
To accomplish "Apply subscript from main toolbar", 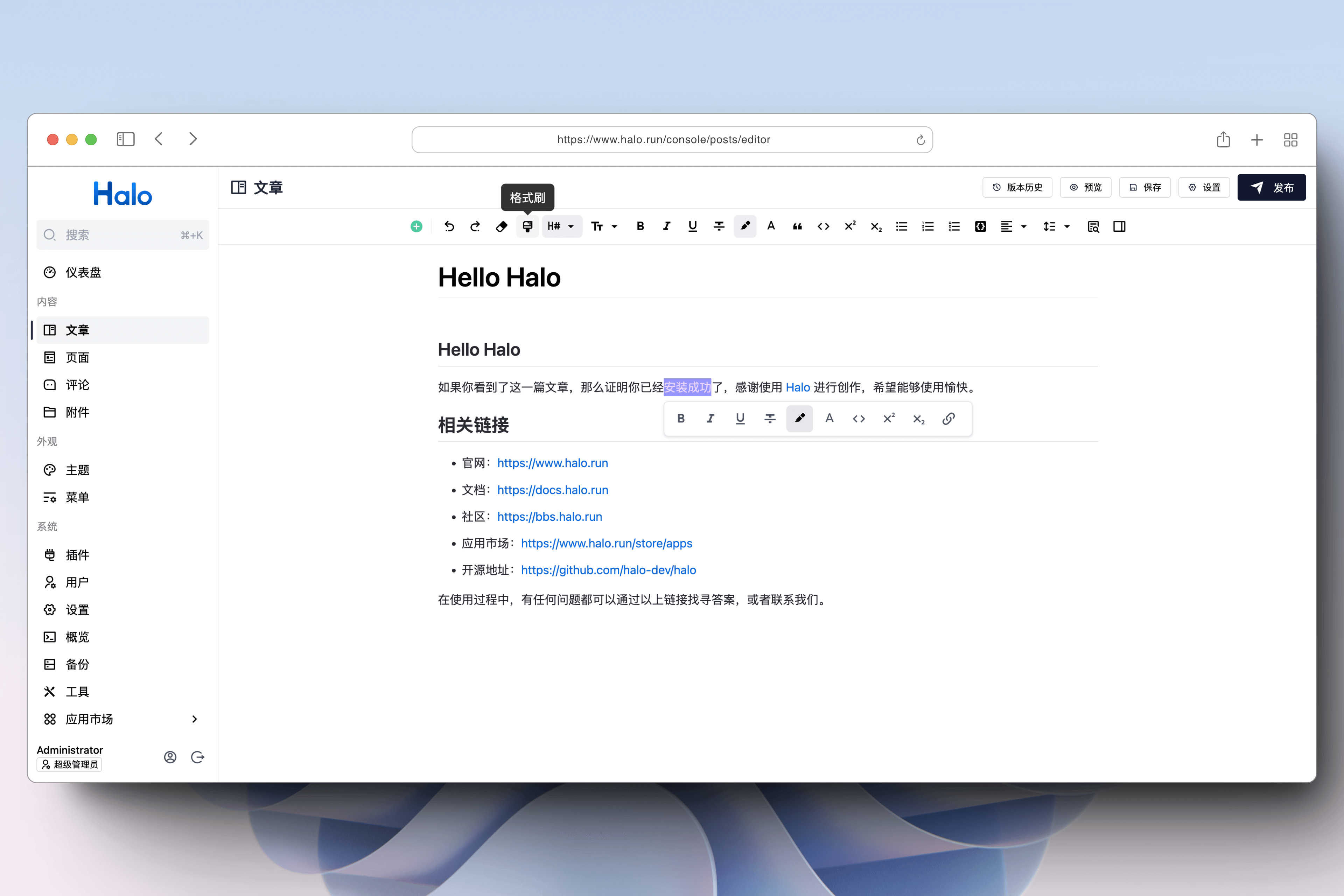I will [x=876, y=226].
